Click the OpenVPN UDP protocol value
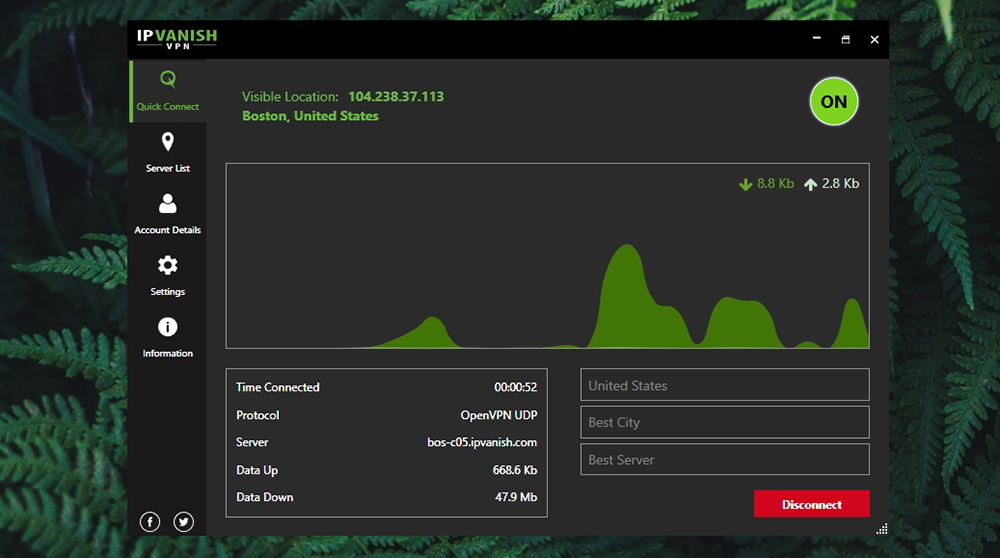Viewport: 1000px width, 558px height. (x=499, y=415)
